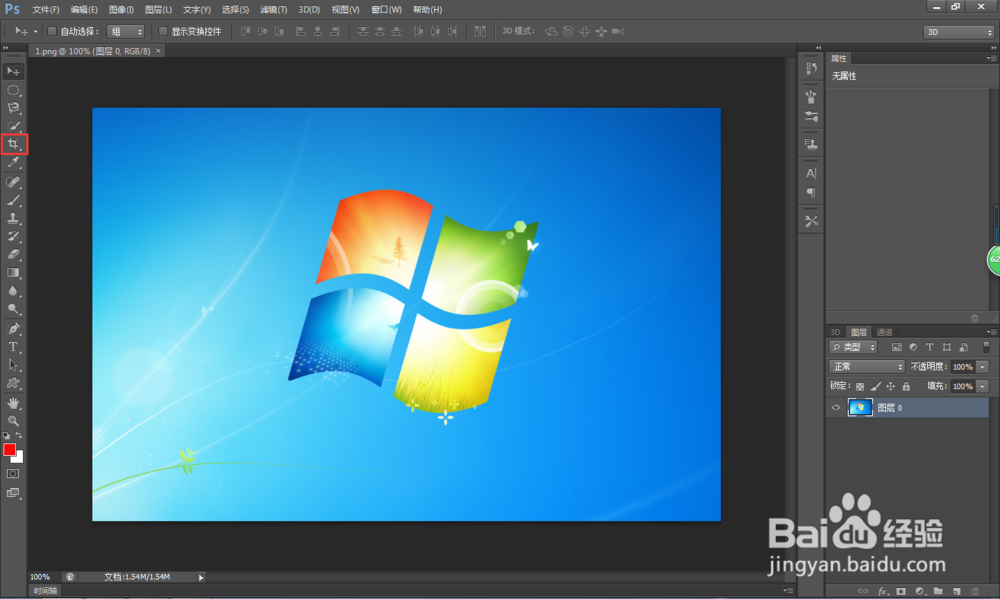Screen dimensions: 1000x599
Task: Open 正常 blend mode dropdown
Action: click(x=867, y=367)
